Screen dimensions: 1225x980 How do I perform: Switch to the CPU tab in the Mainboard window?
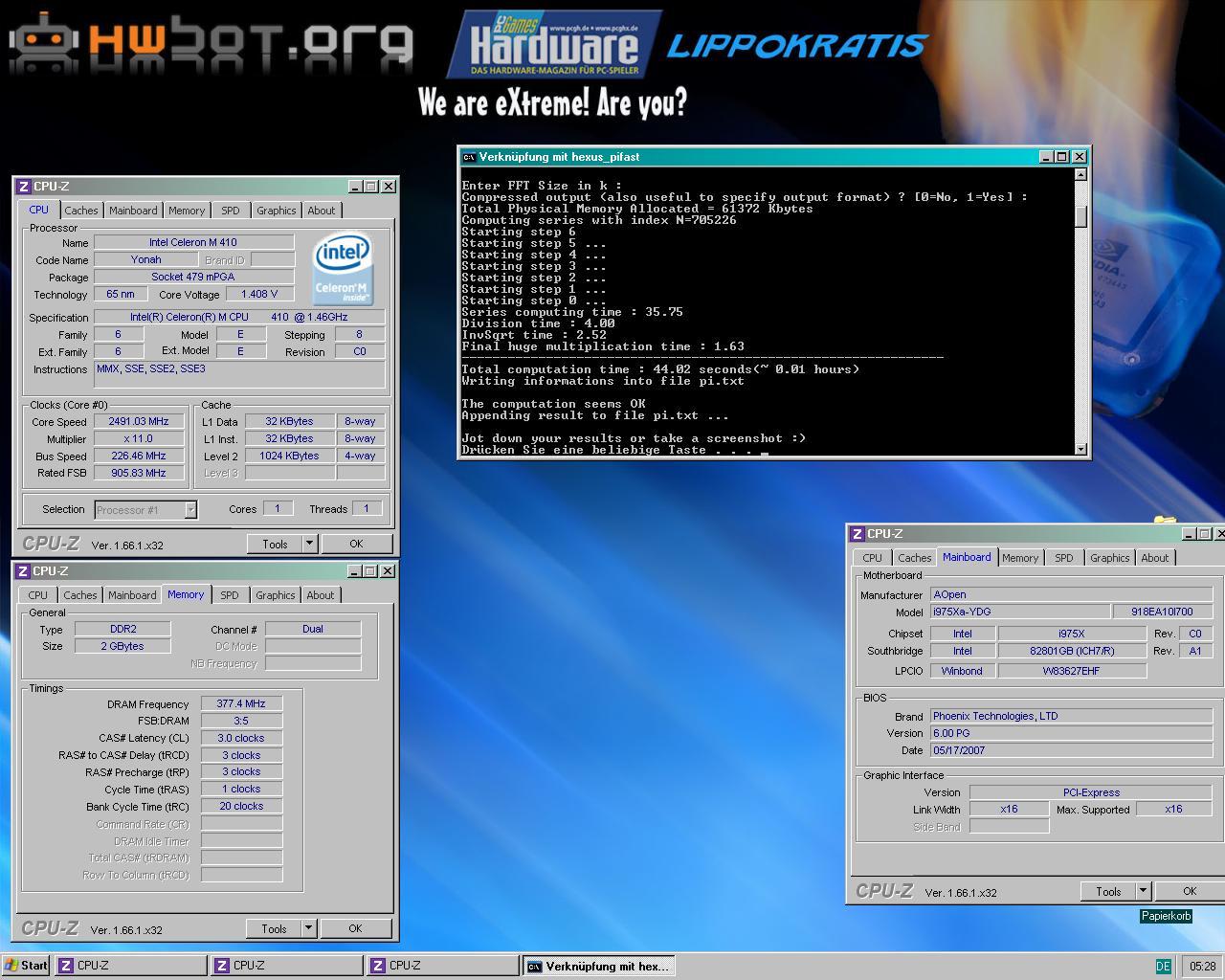(873, 558)
